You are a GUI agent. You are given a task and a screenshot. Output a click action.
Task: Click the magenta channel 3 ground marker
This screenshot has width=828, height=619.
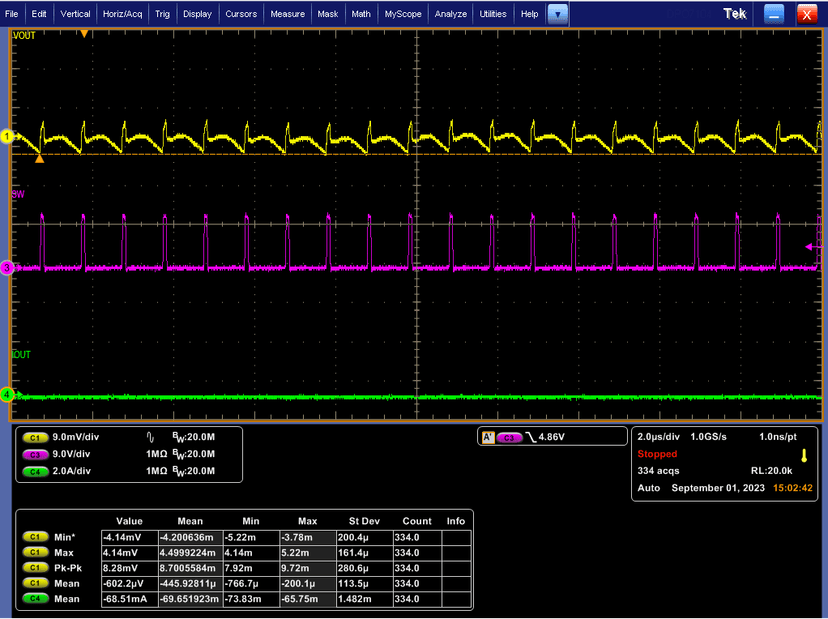pos(6,268)
